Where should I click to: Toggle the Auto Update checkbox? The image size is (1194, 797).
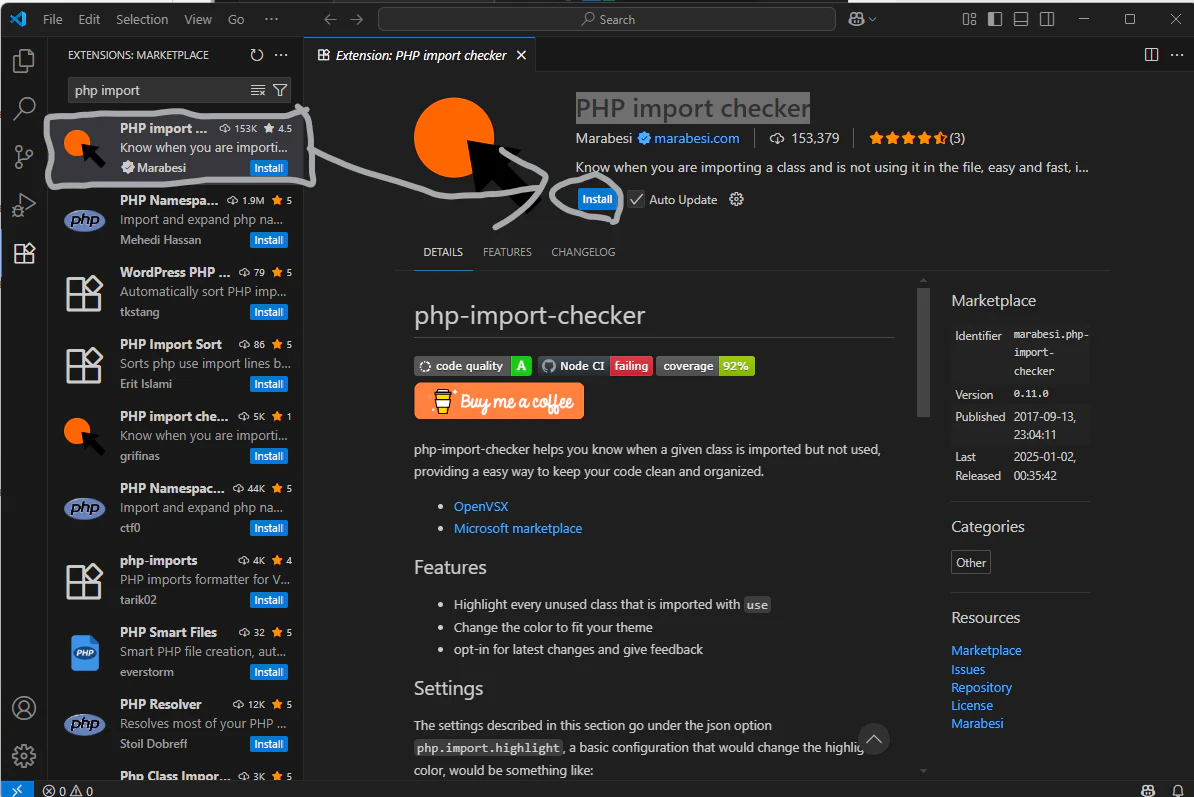pyautogui.click(x=637, y=199)
